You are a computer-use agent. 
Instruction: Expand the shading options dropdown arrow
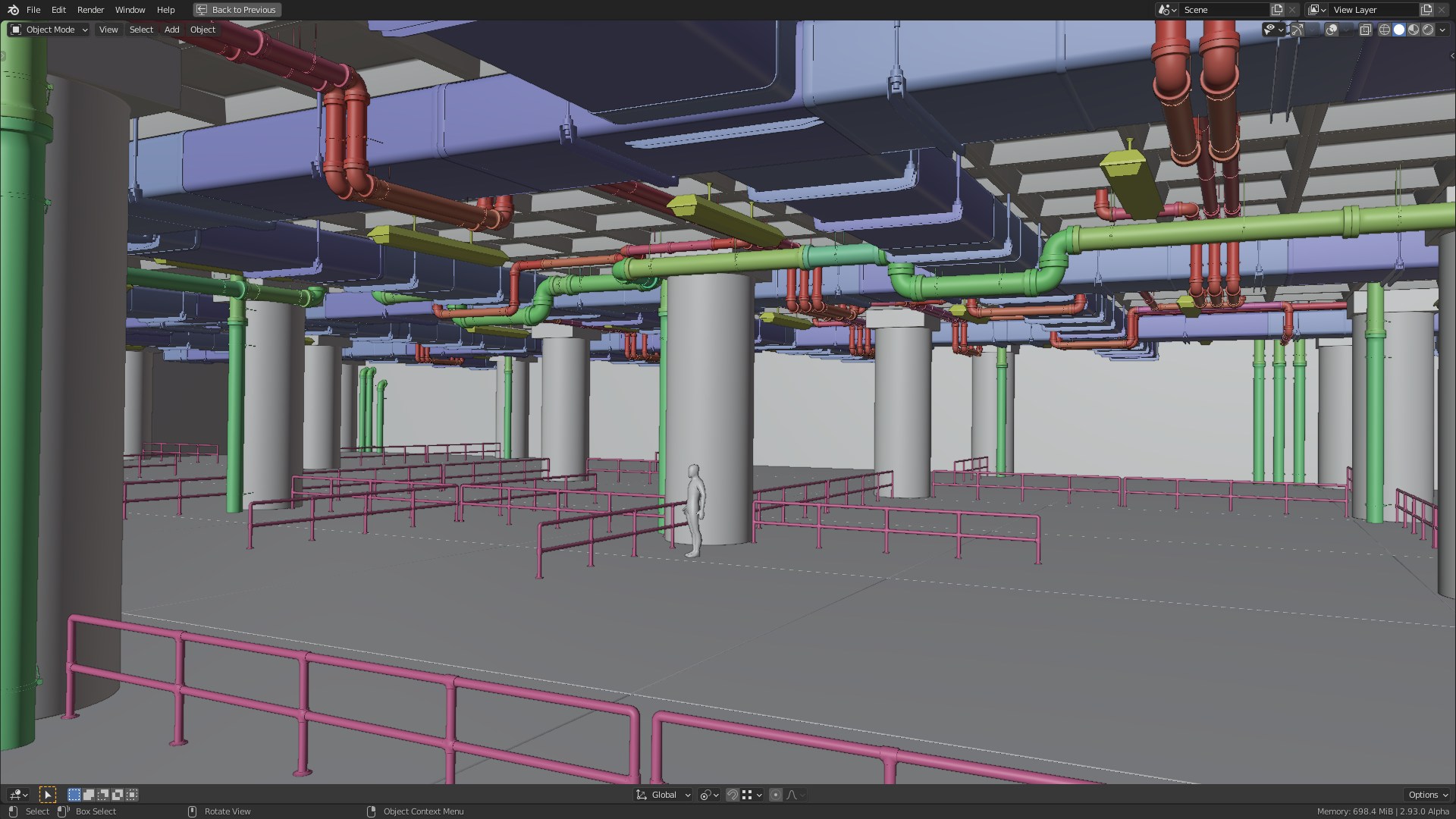(x=1442, y=30)
